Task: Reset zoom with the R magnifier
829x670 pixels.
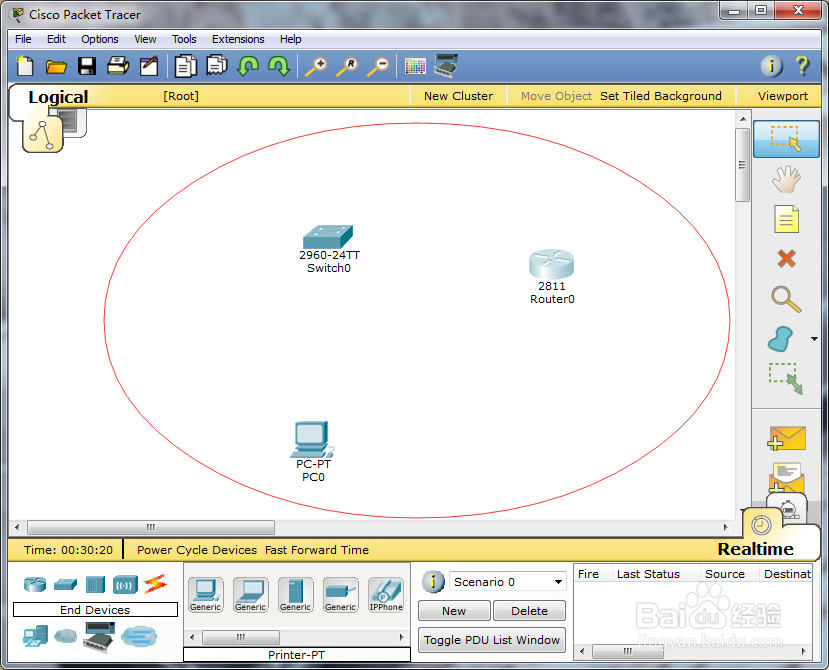Action: (x=347, y=66)
